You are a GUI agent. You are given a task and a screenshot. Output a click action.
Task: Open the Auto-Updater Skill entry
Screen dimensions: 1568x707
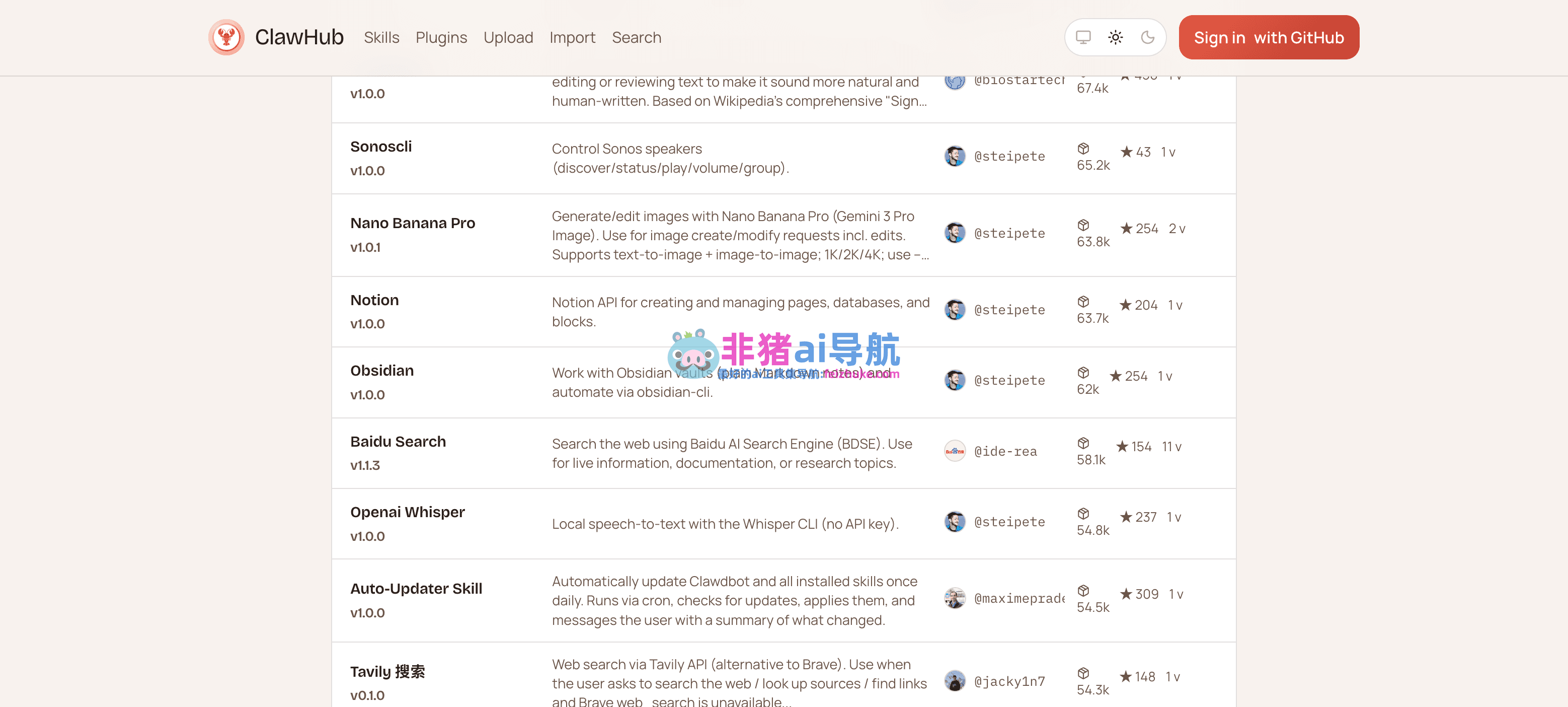click(416, 589)
